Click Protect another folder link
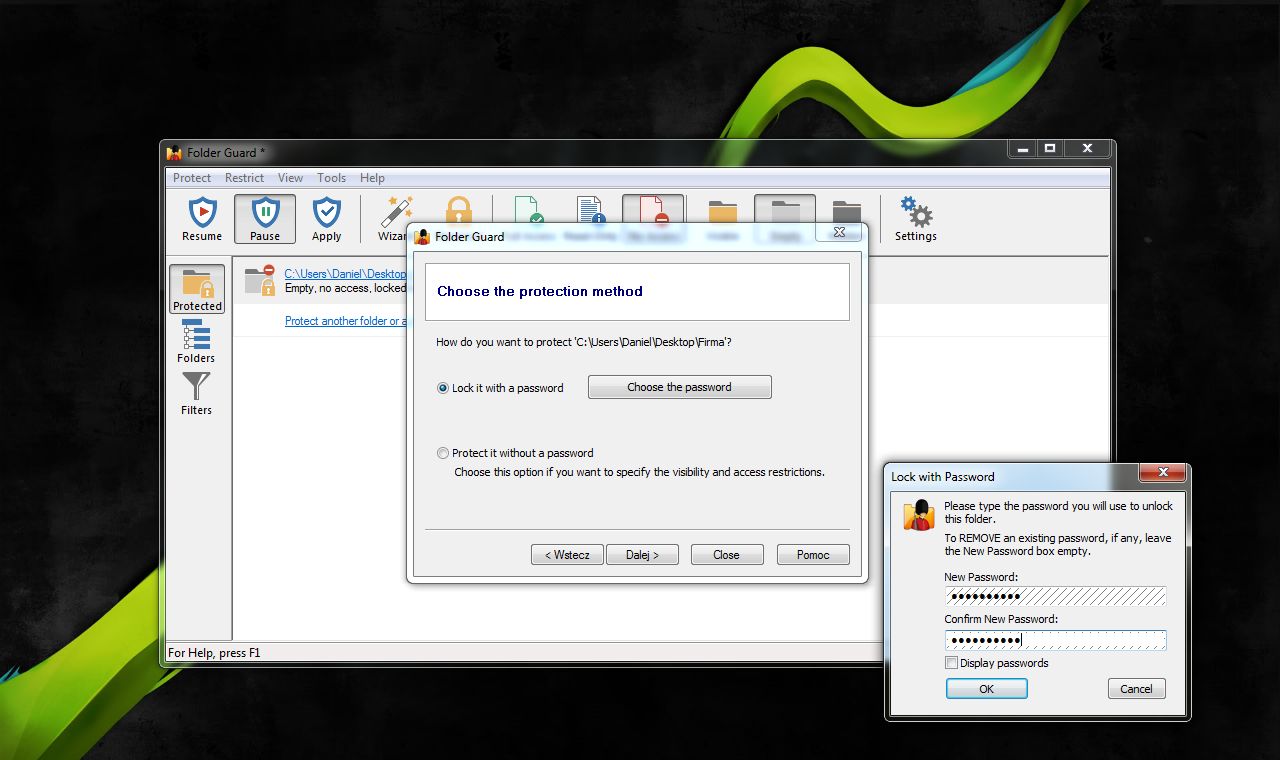Image resolution: width=1280 pixels, height=760 pixels. (346, 321)
